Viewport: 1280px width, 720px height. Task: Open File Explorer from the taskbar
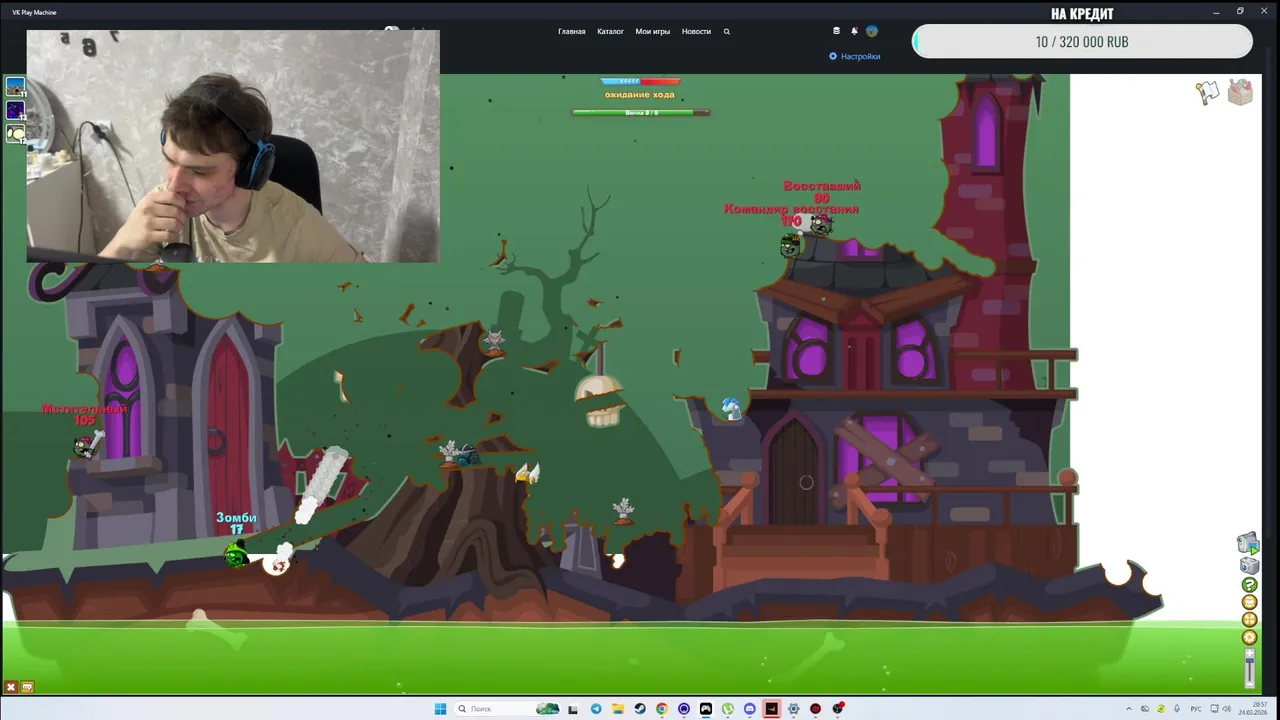(618, 709)
